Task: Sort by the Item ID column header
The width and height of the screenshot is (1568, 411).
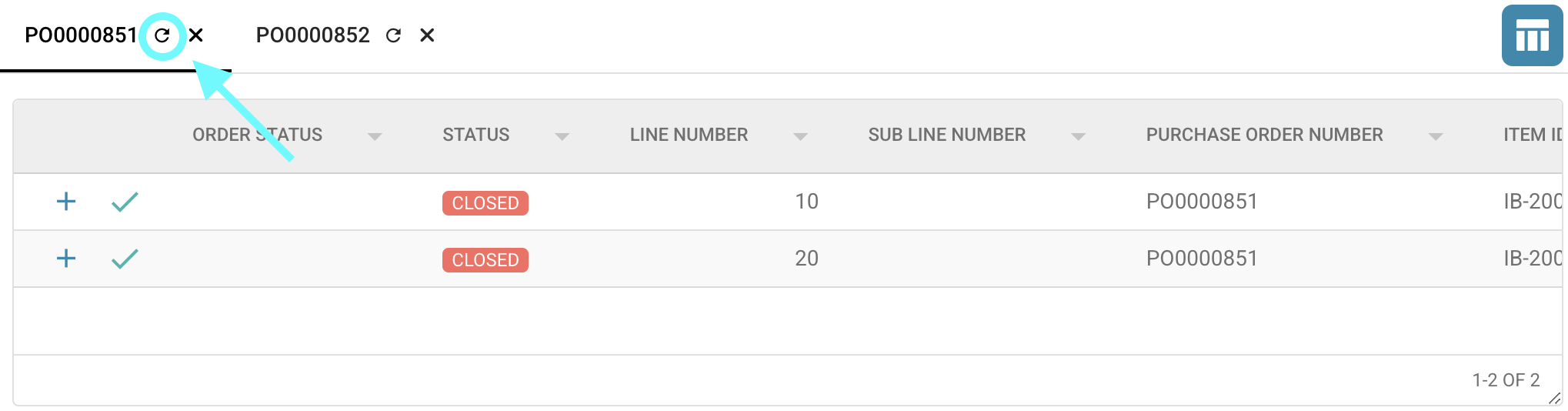Action: click(x=1532, y=135)
